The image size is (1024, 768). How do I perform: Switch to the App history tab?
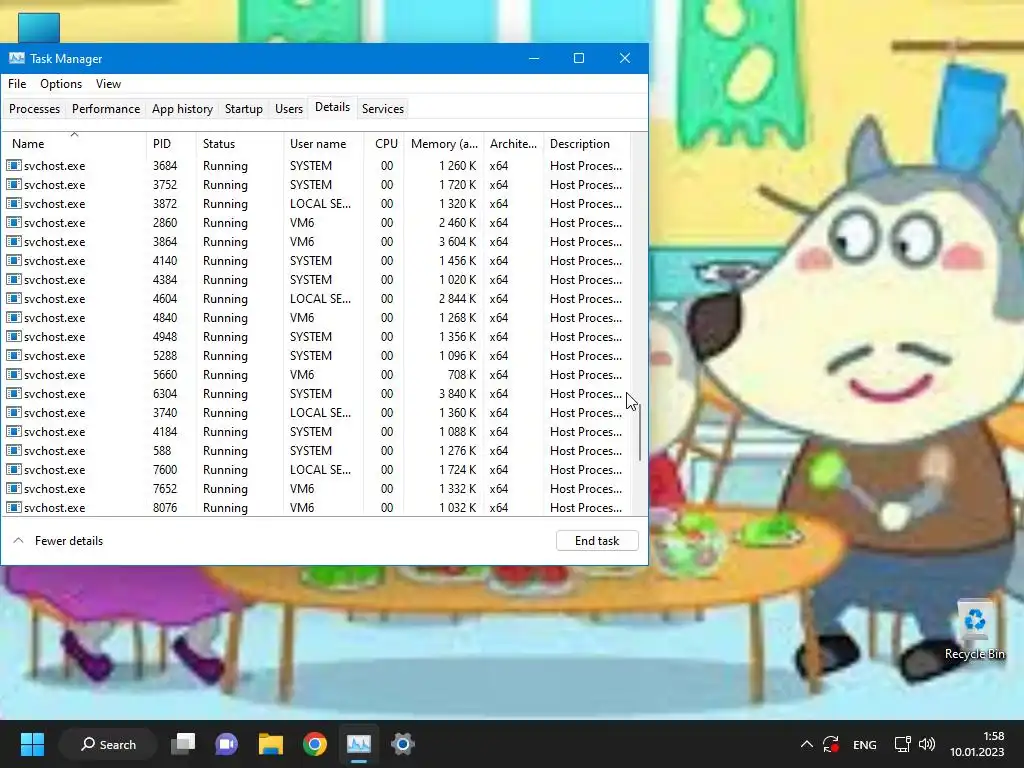point(182,108)
